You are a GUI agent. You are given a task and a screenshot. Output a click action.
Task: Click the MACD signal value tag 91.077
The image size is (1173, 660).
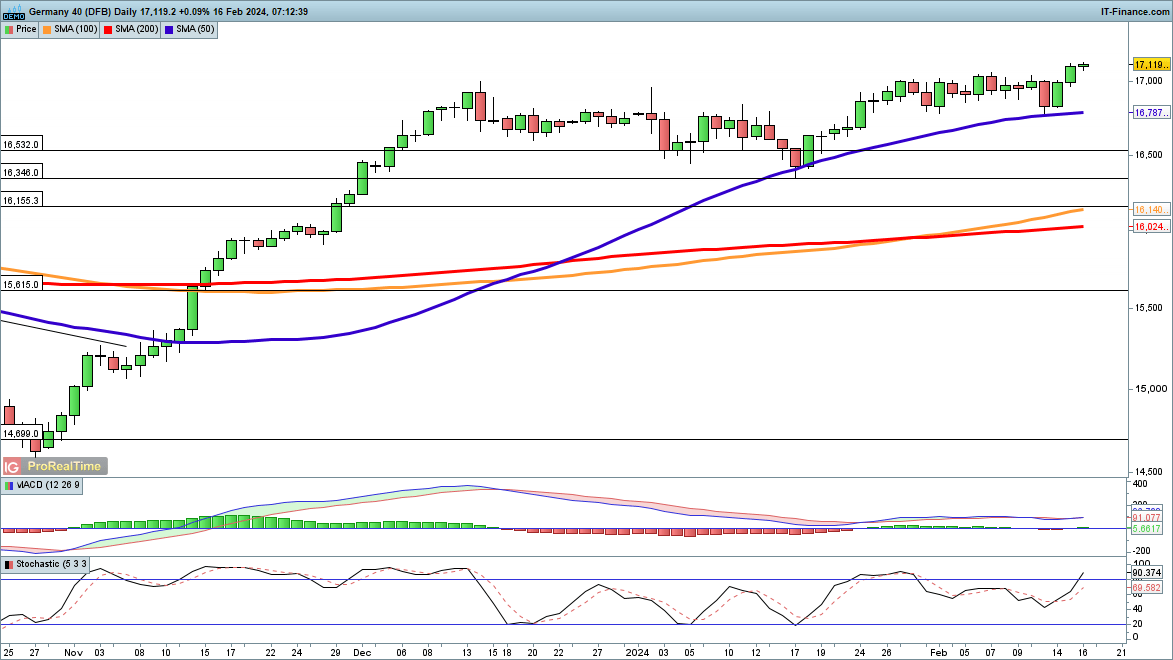[x=1147, y=518]
